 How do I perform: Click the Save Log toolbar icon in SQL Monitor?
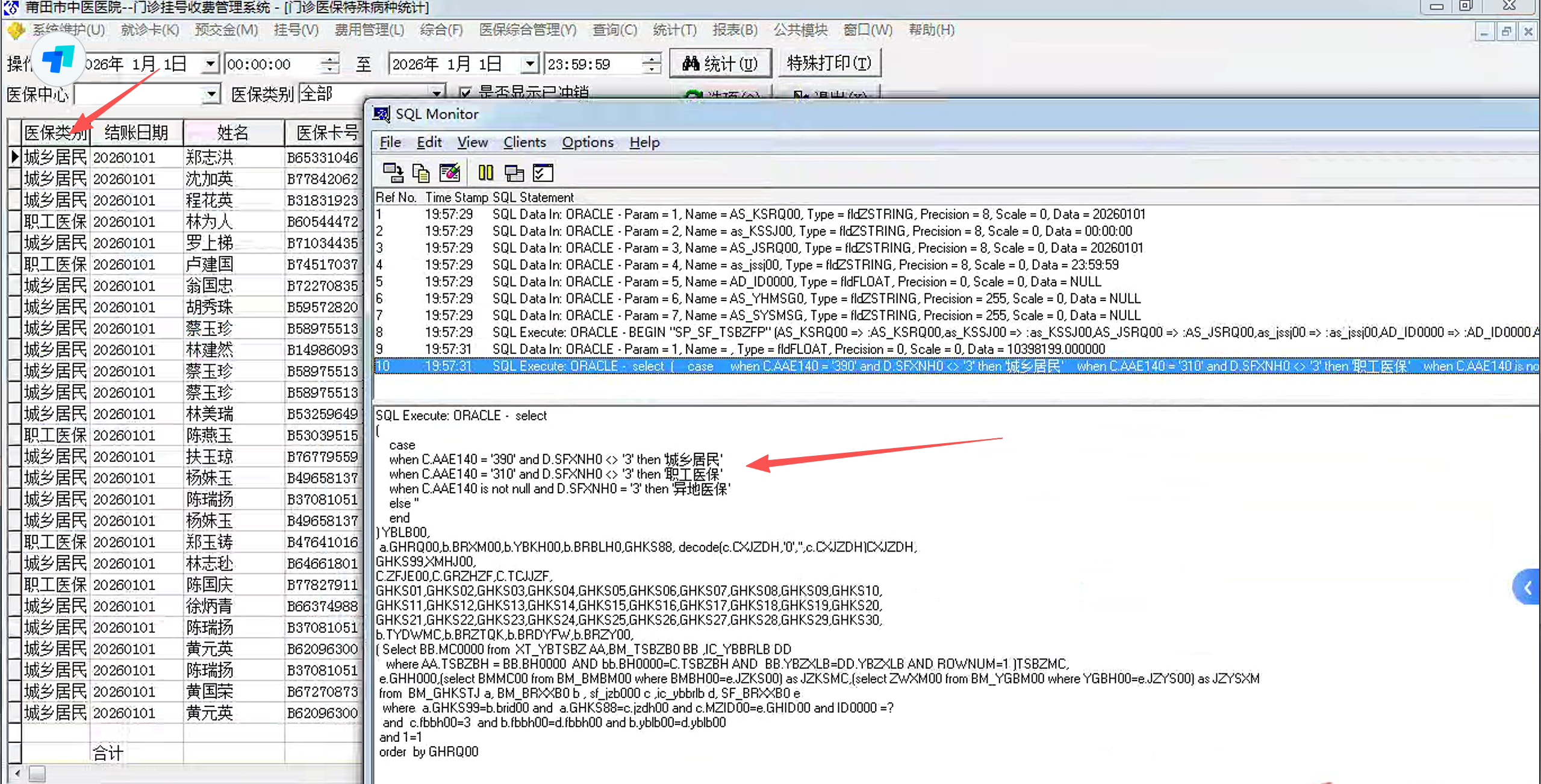pos(393,173)
